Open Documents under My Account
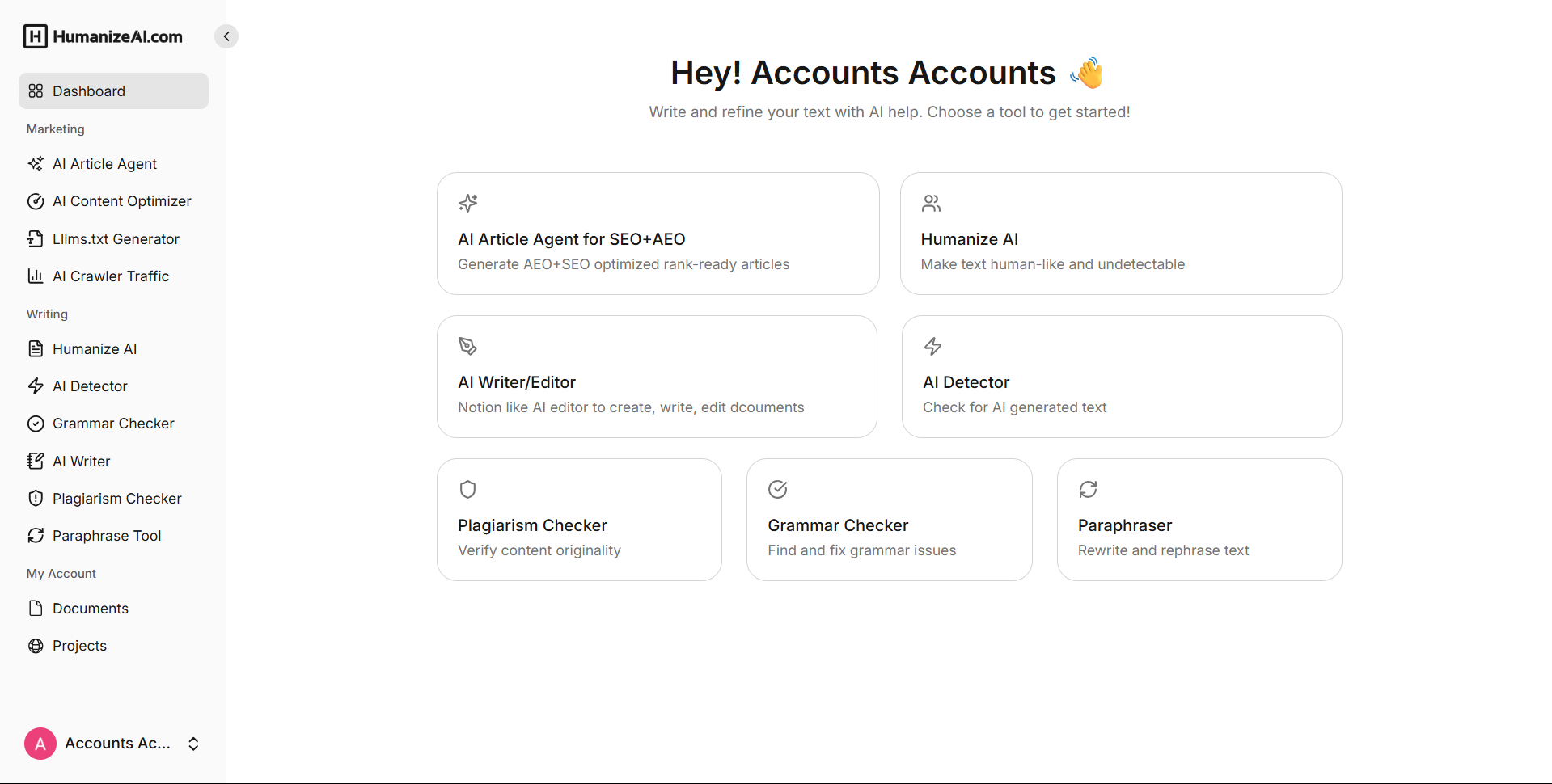Image resolution: width=1552 pixels, height=784 pixels. click(x=90, y=609)
